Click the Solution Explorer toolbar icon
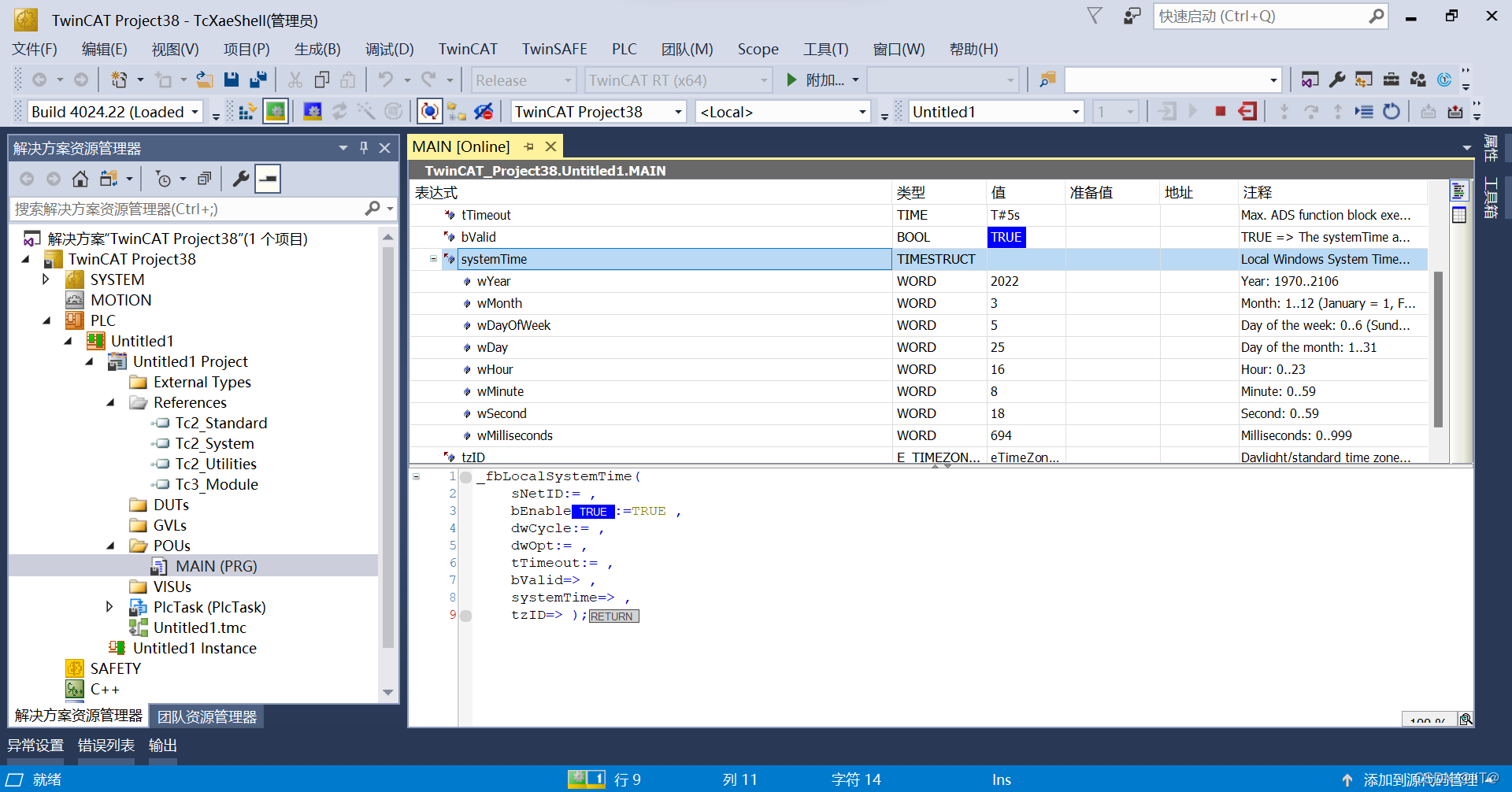The width and height of the screenshot is (1512, 792). tap(1309, 80)
